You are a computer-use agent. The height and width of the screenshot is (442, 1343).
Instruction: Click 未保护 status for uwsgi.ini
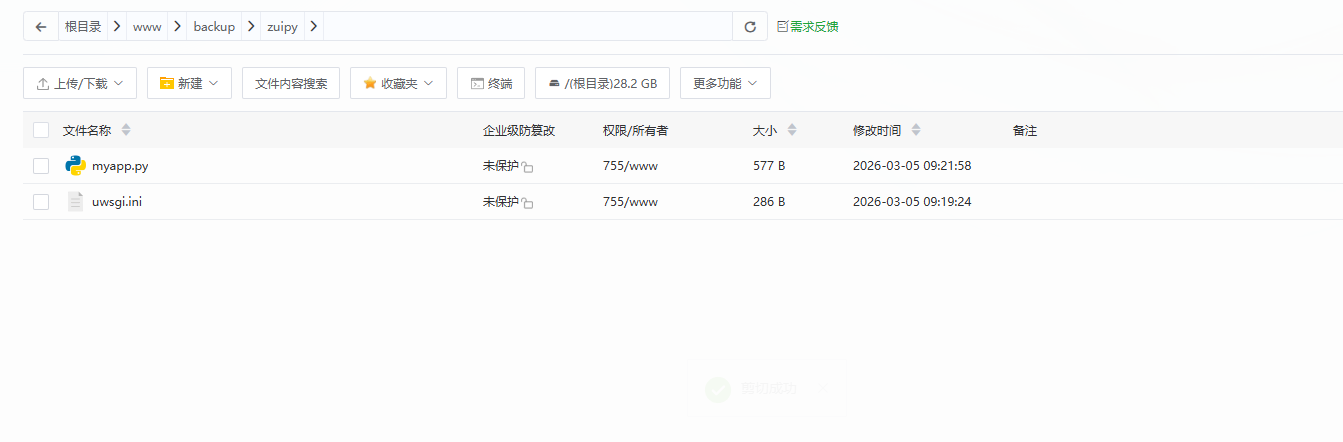pyautogui.click(x=501, y=202)
